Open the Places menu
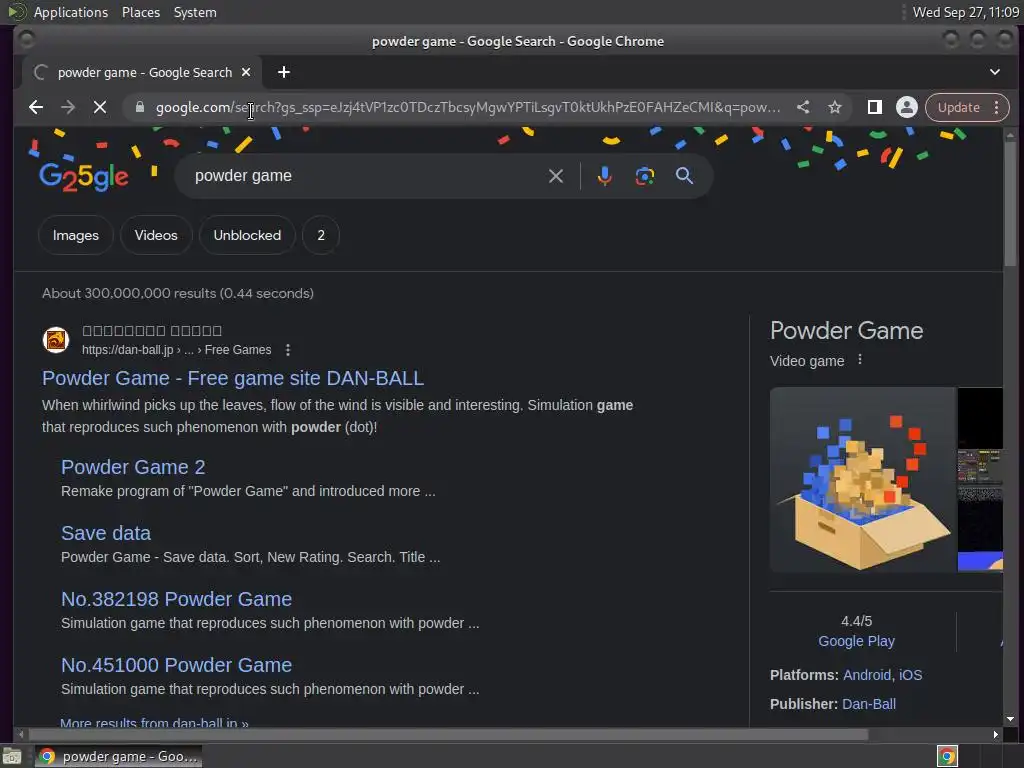 coord(141,12)
